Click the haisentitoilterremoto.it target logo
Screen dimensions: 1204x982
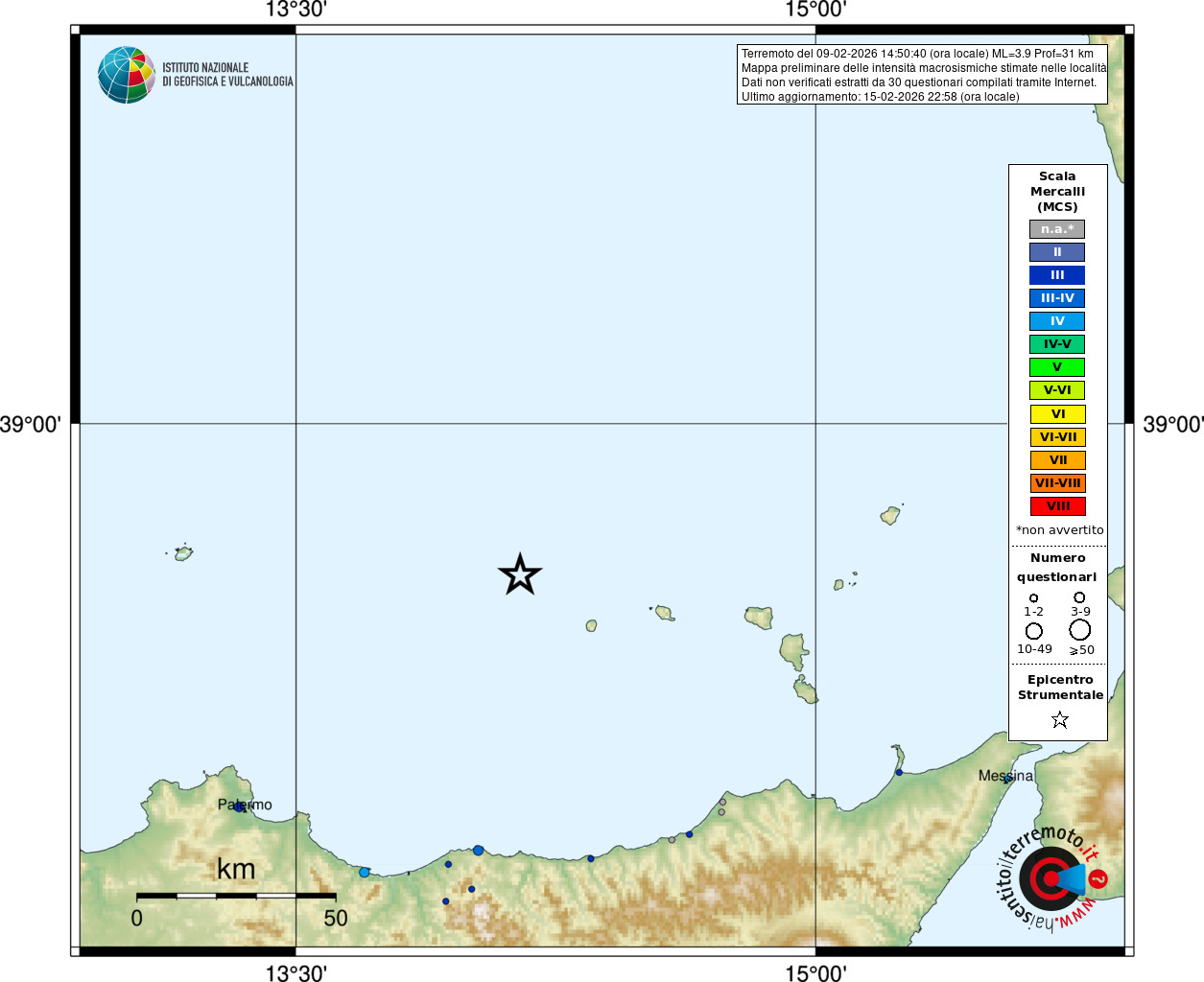pos(1052,878)
